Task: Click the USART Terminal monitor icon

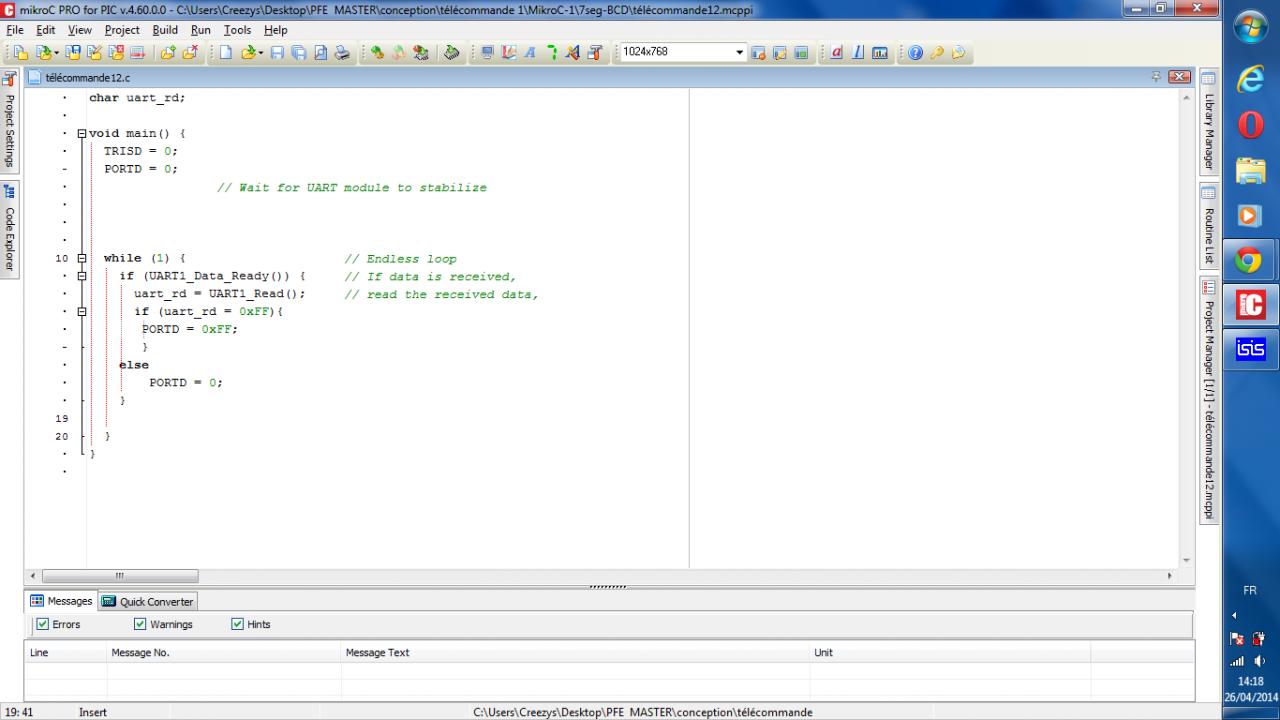Action: click(x=487, y=52)
